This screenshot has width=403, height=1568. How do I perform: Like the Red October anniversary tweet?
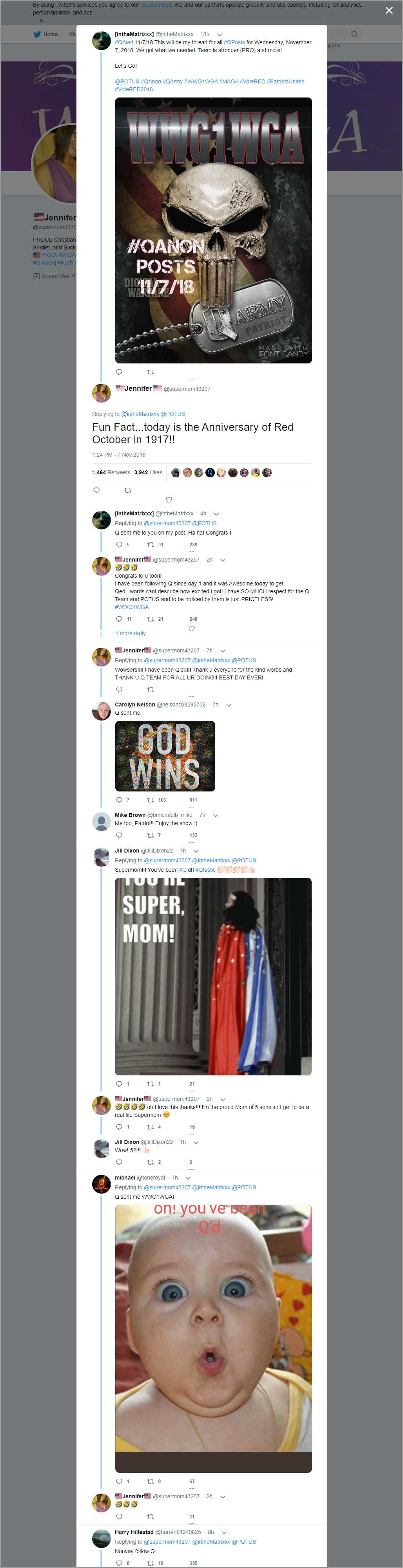(169, 500)
